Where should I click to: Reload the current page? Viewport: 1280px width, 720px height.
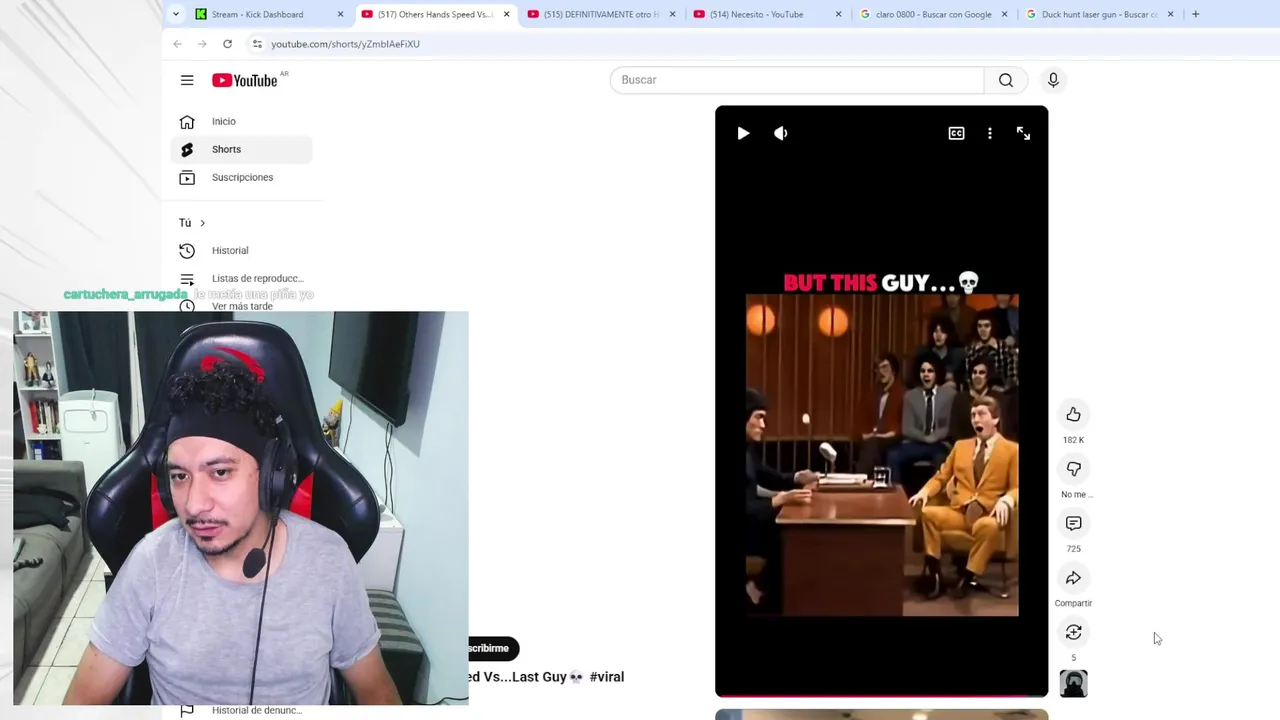pos(227,44)
